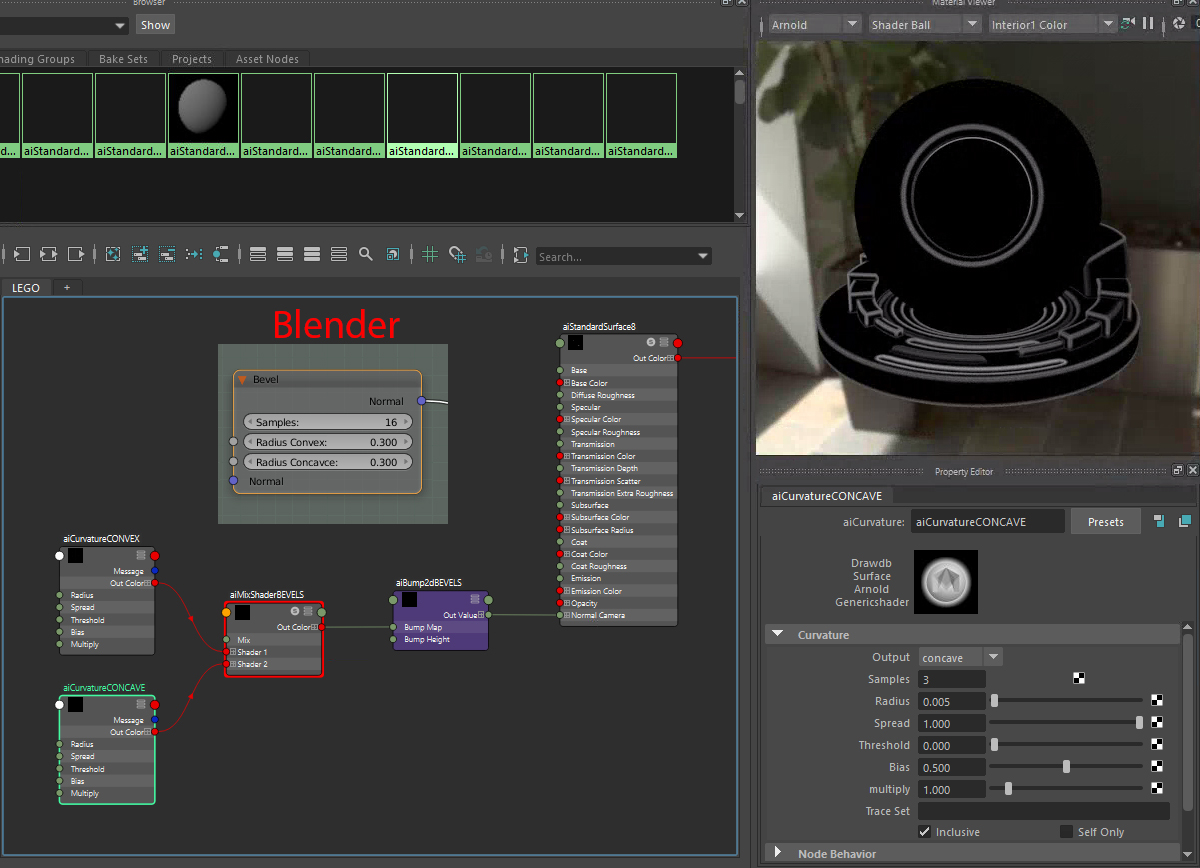This screenshot has width=1200, height=868.
Task: Click the checker map button for Samples
Action: [x=1079, y=678]
